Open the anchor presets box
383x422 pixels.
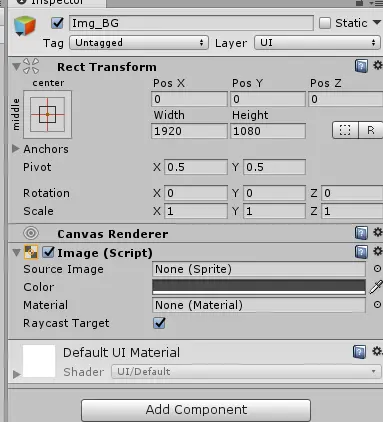(47, 114)
